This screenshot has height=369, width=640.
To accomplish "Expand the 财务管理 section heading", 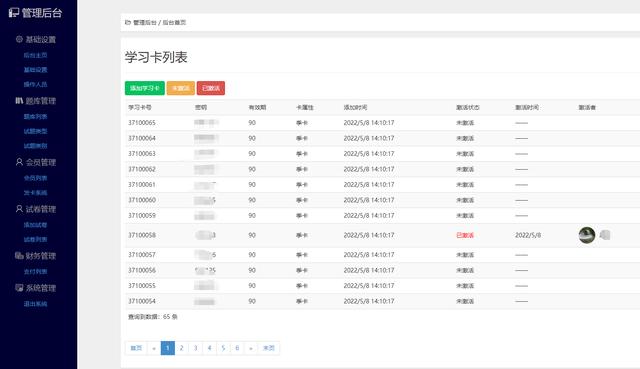I will (41, 256).
